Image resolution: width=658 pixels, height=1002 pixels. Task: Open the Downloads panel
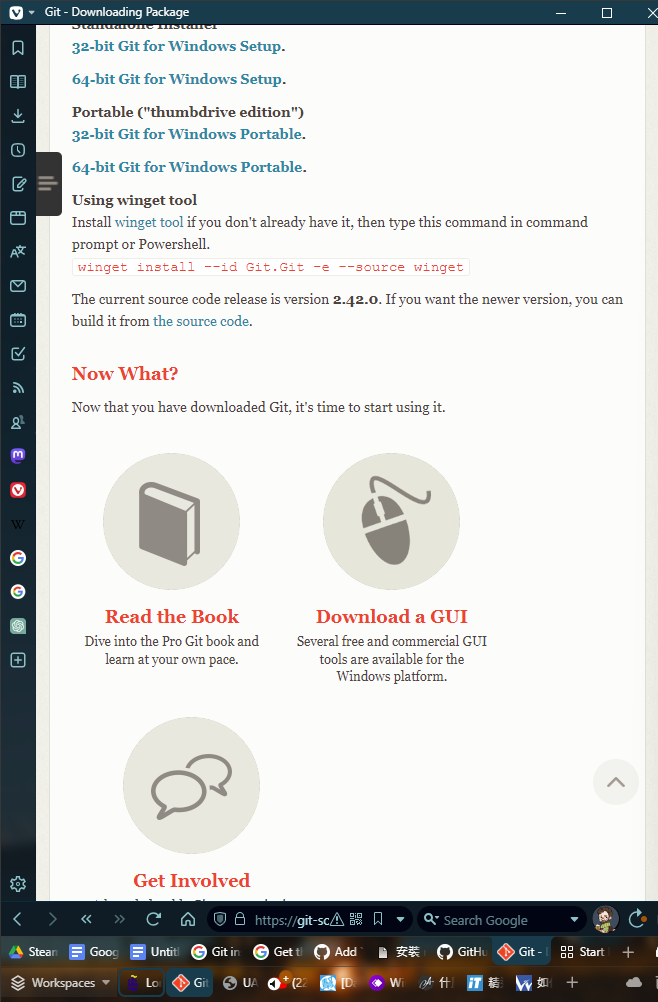click(x=18, y=116)
